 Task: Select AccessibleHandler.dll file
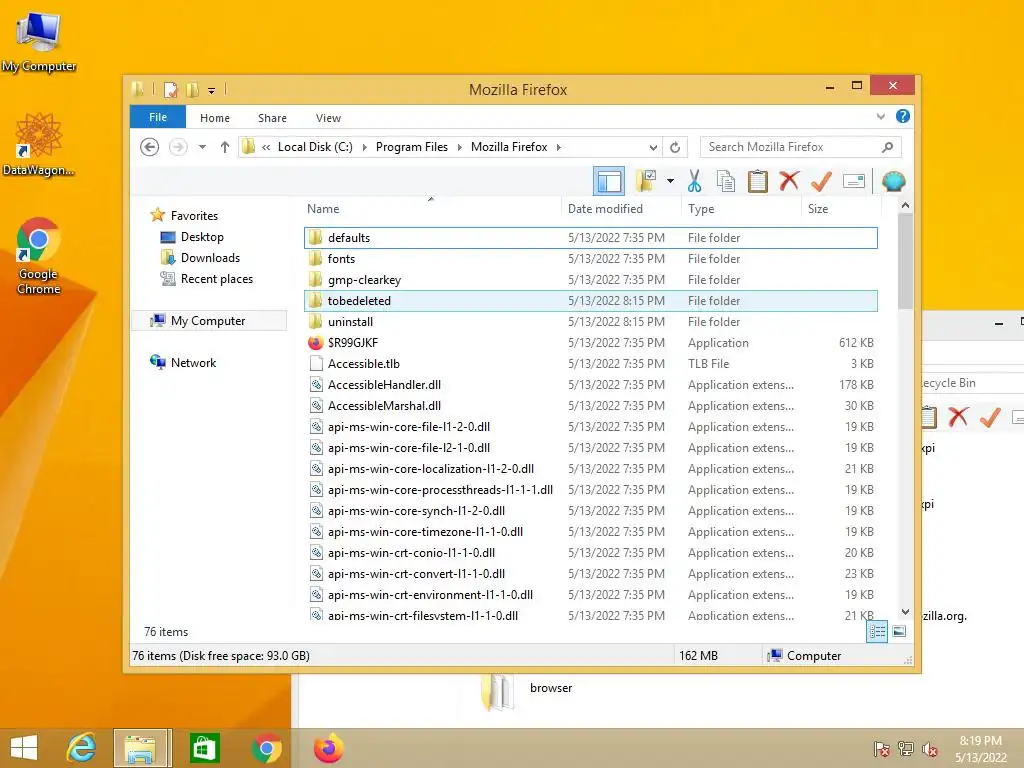tap(590, 385)
